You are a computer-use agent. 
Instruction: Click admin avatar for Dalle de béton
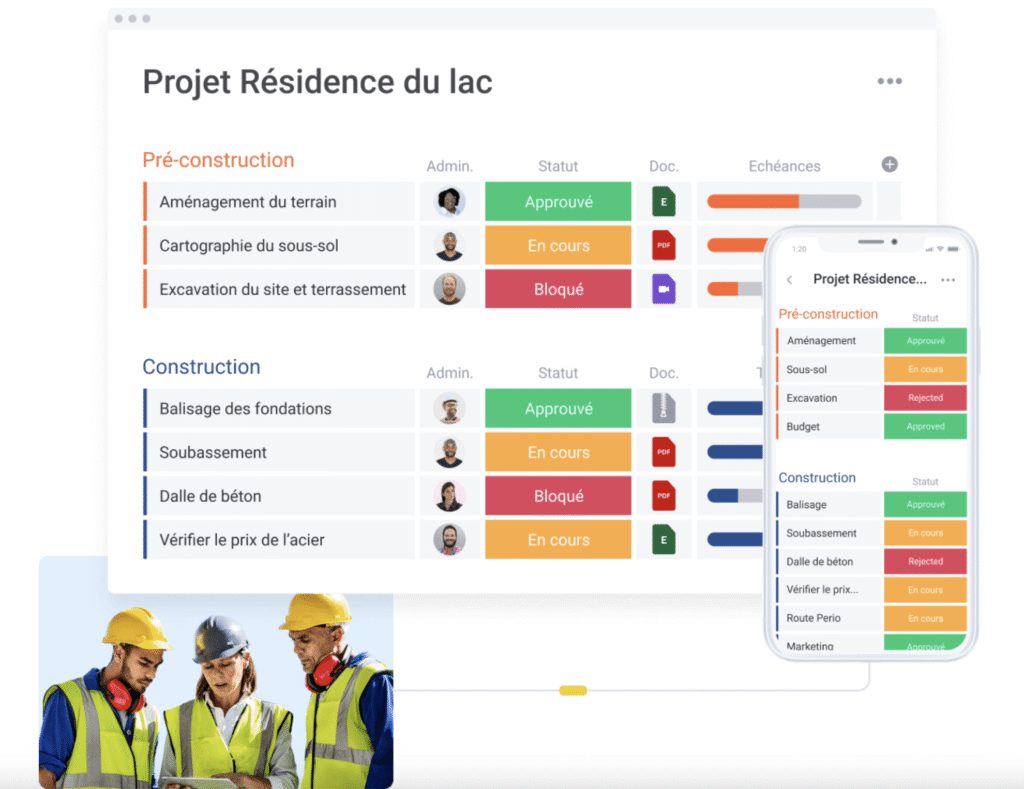tap(449, 496)
